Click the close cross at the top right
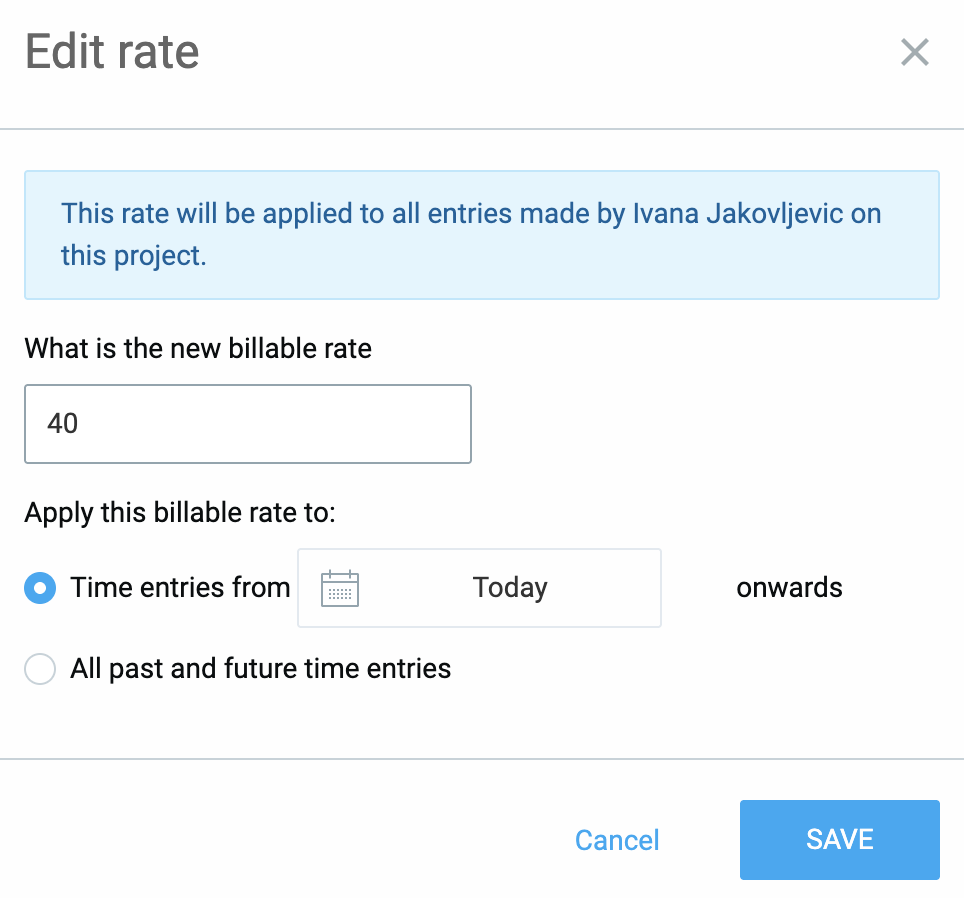964x898 pixels. pyautogui.click(x=914, y=52)
